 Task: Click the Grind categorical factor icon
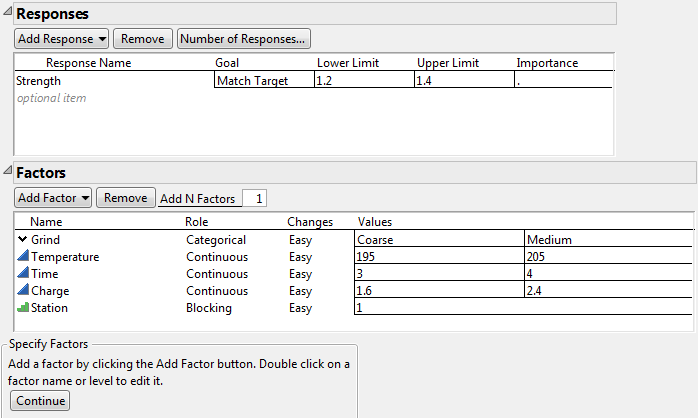click(23, 240)
